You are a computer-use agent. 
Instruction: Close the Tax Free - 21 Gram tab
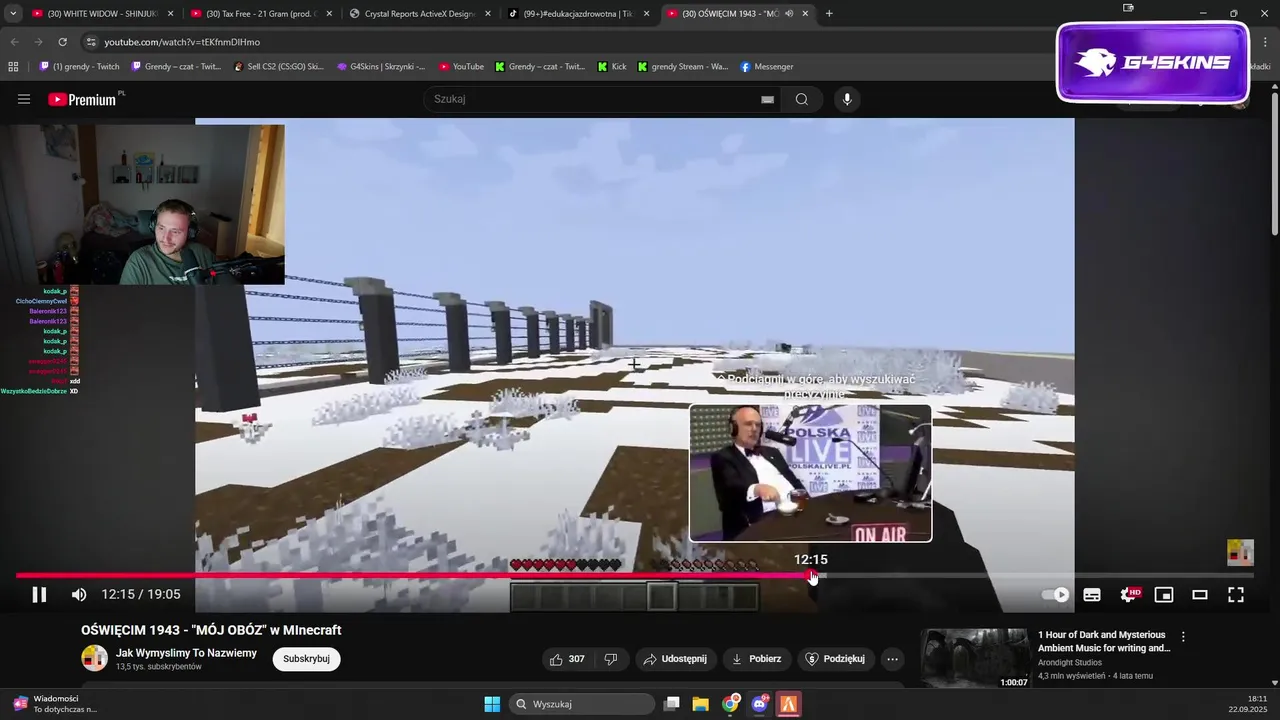(x=329, y=14)
